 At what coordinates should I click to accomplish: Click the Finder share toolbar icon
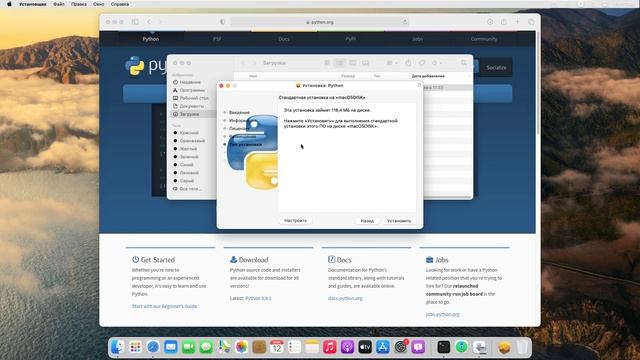point(408,63)
